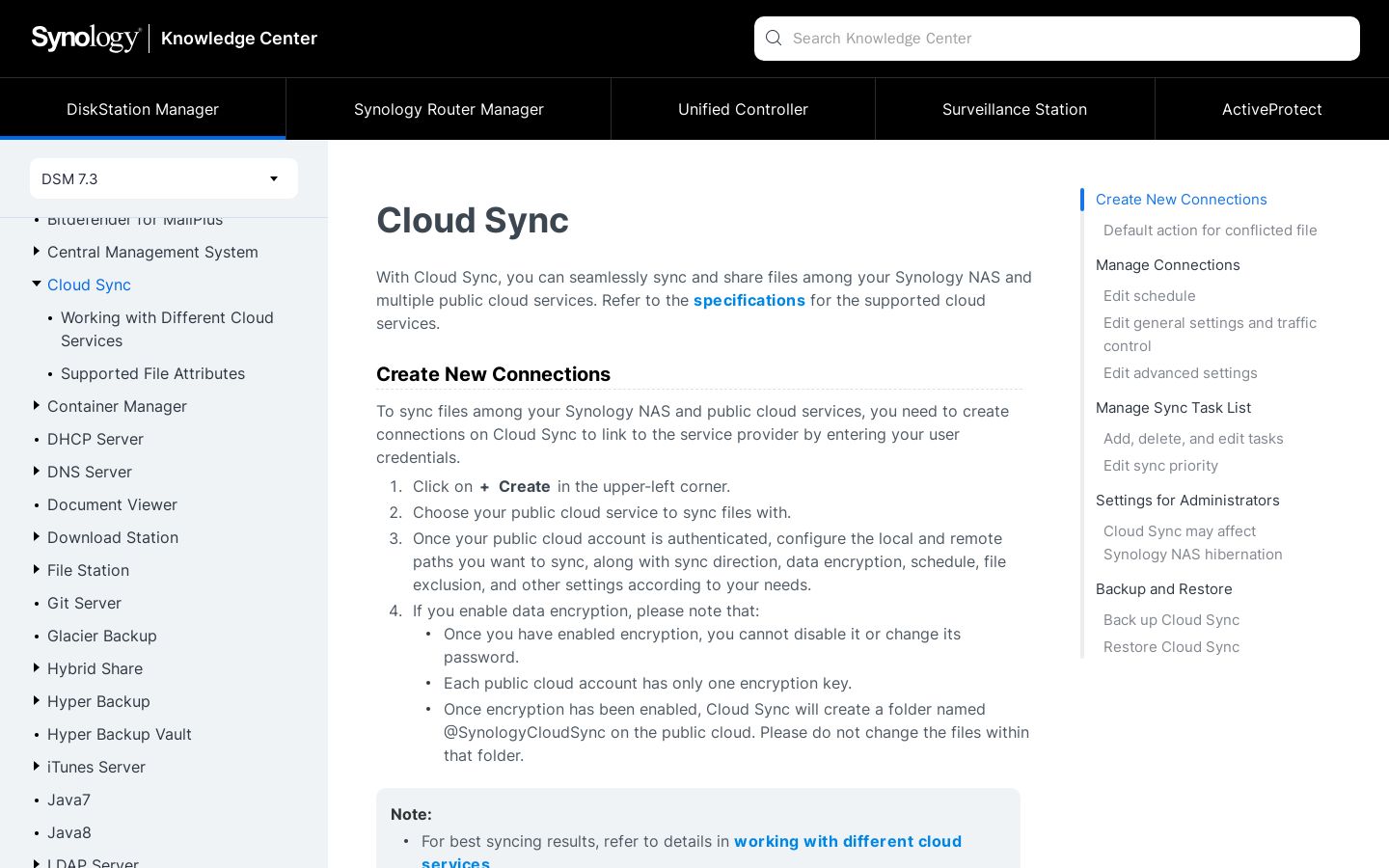This screenshot has height=868, width=1389.
Task: Jump to Cloud Sync may affect hibernation
Action: pos(1193,543)
